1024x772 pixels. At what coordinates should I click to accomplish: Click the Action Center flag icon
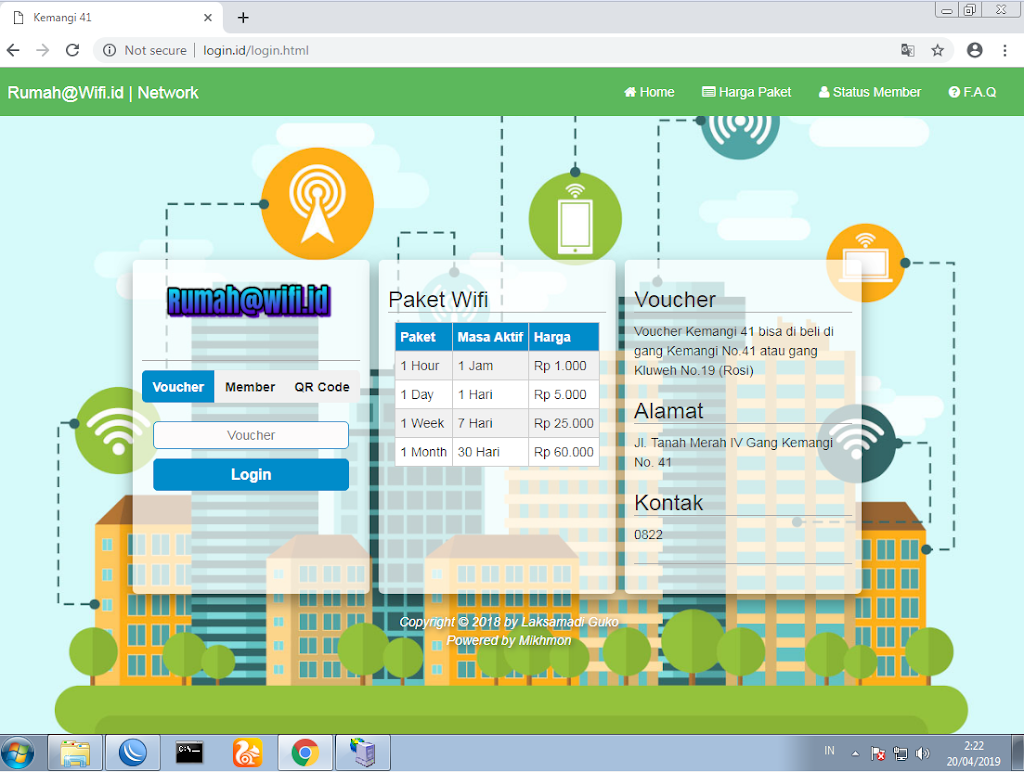pos(878,754)
